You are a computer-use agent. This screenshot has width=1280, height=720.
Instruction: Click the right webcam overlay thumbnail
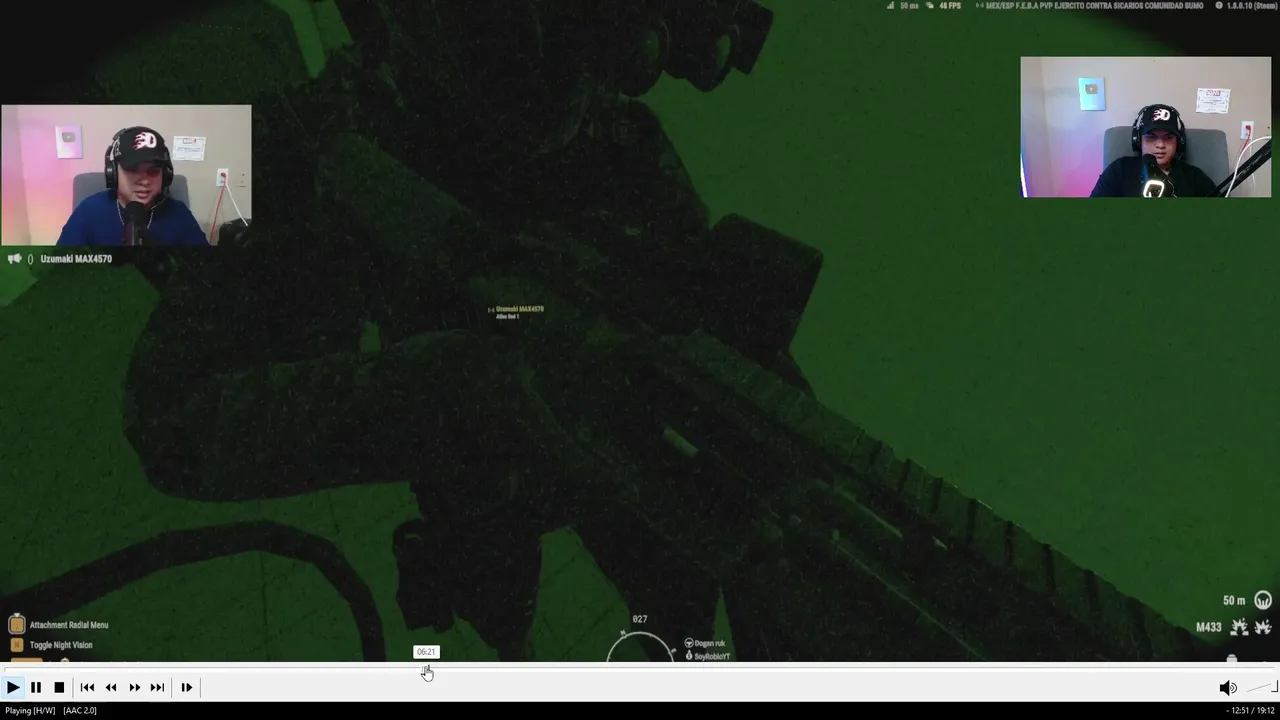1146,127
